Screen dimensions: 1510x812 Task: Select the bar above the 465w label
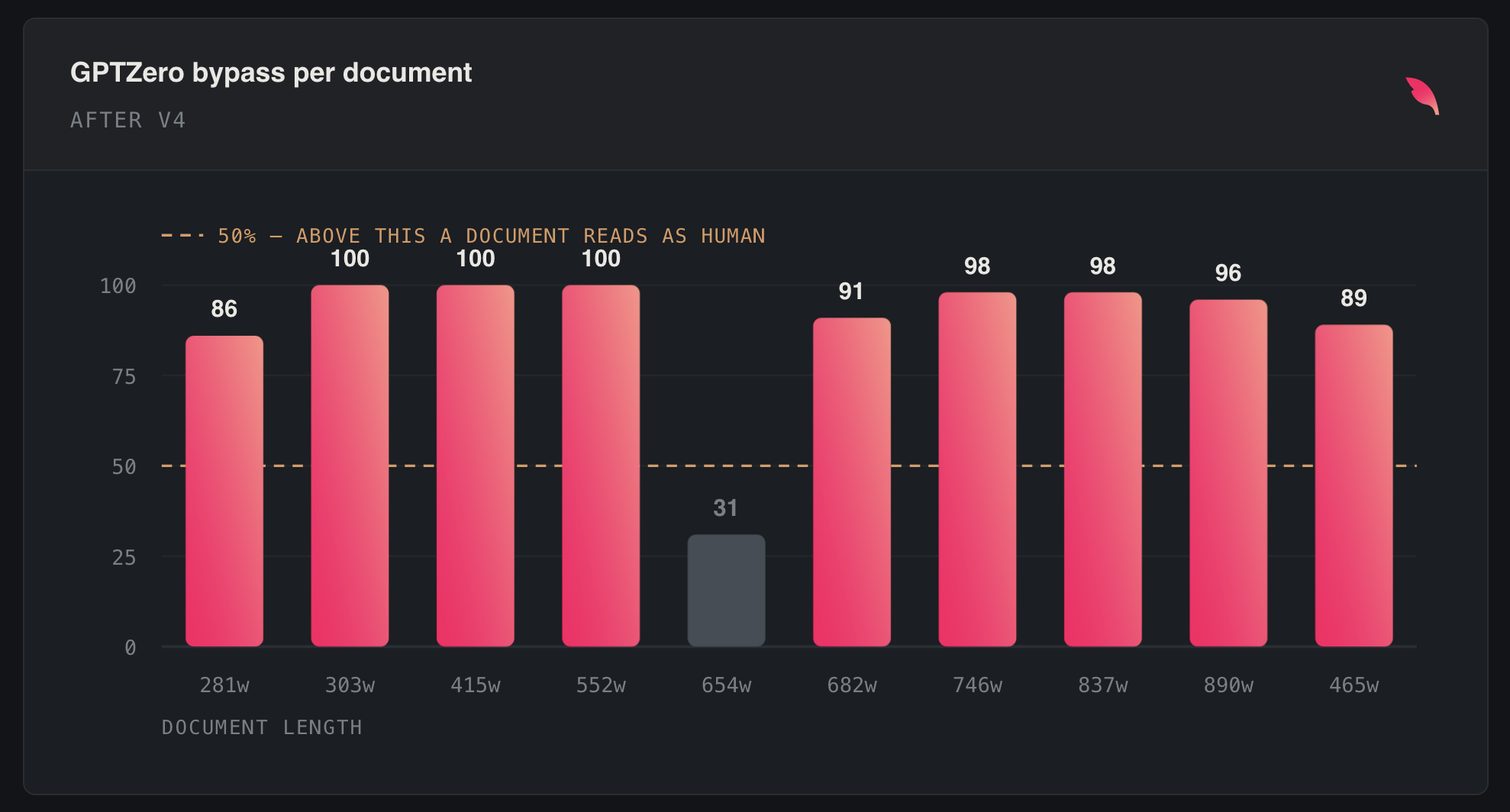(1354, 485)
